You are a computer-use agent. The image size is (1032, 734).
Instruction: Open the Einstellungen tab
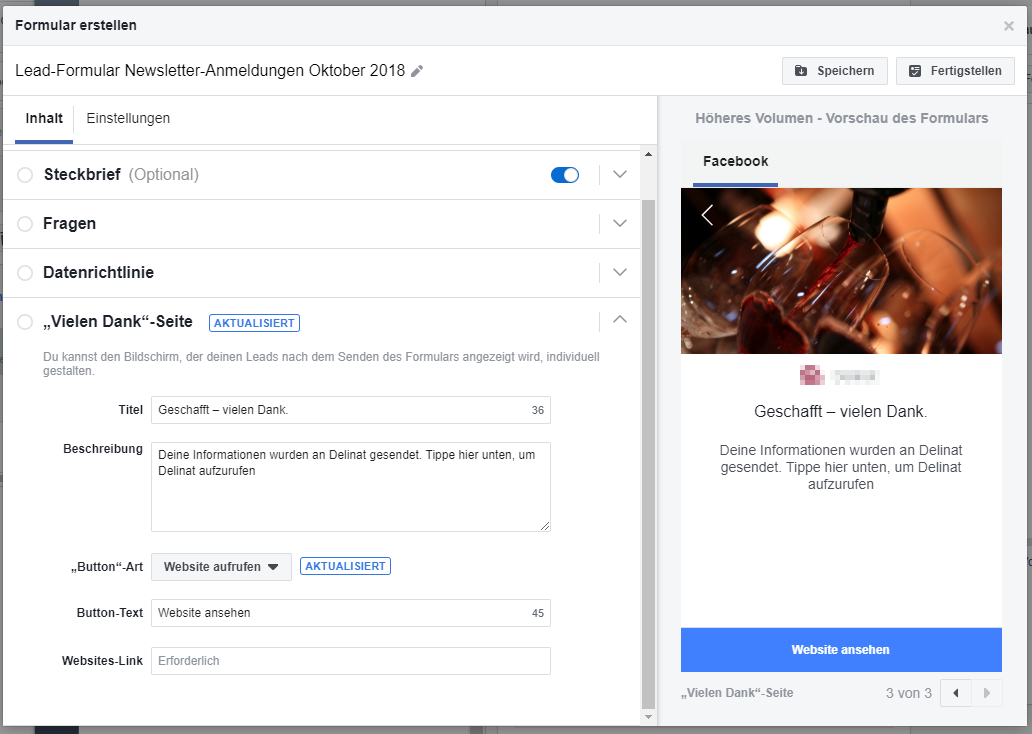128,118
